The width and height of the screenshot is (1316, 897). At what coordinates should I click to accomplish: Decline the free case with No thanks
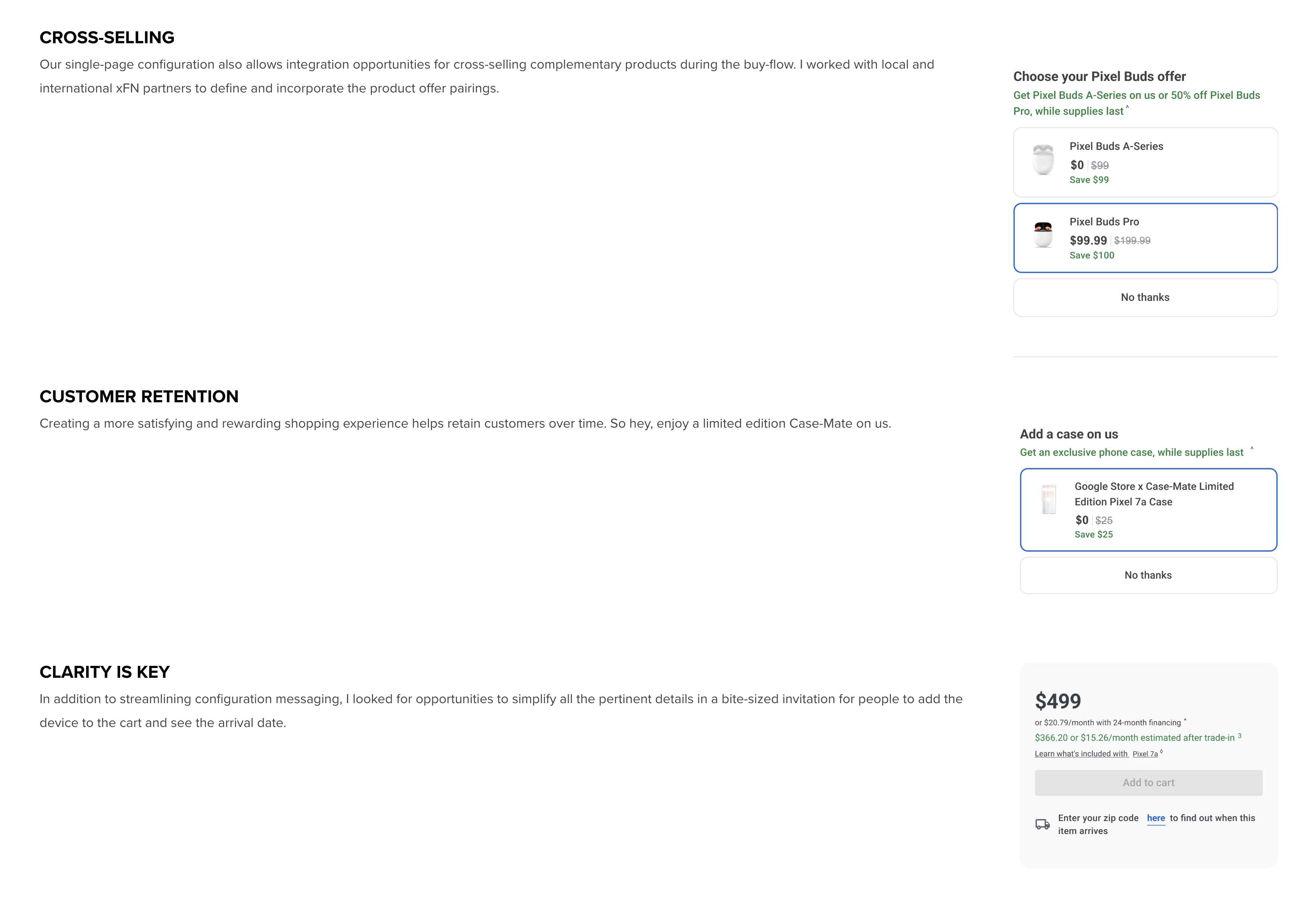(1149, 576)
